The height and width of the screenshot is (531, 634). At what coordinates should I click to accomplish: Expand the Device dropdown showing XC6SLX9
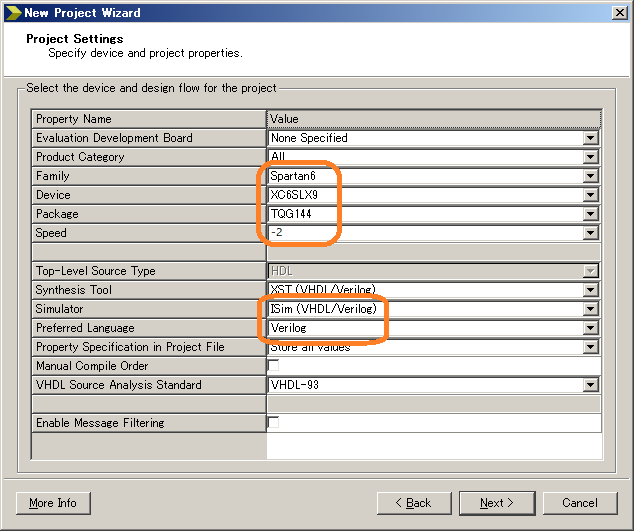(x=590, y=195)
